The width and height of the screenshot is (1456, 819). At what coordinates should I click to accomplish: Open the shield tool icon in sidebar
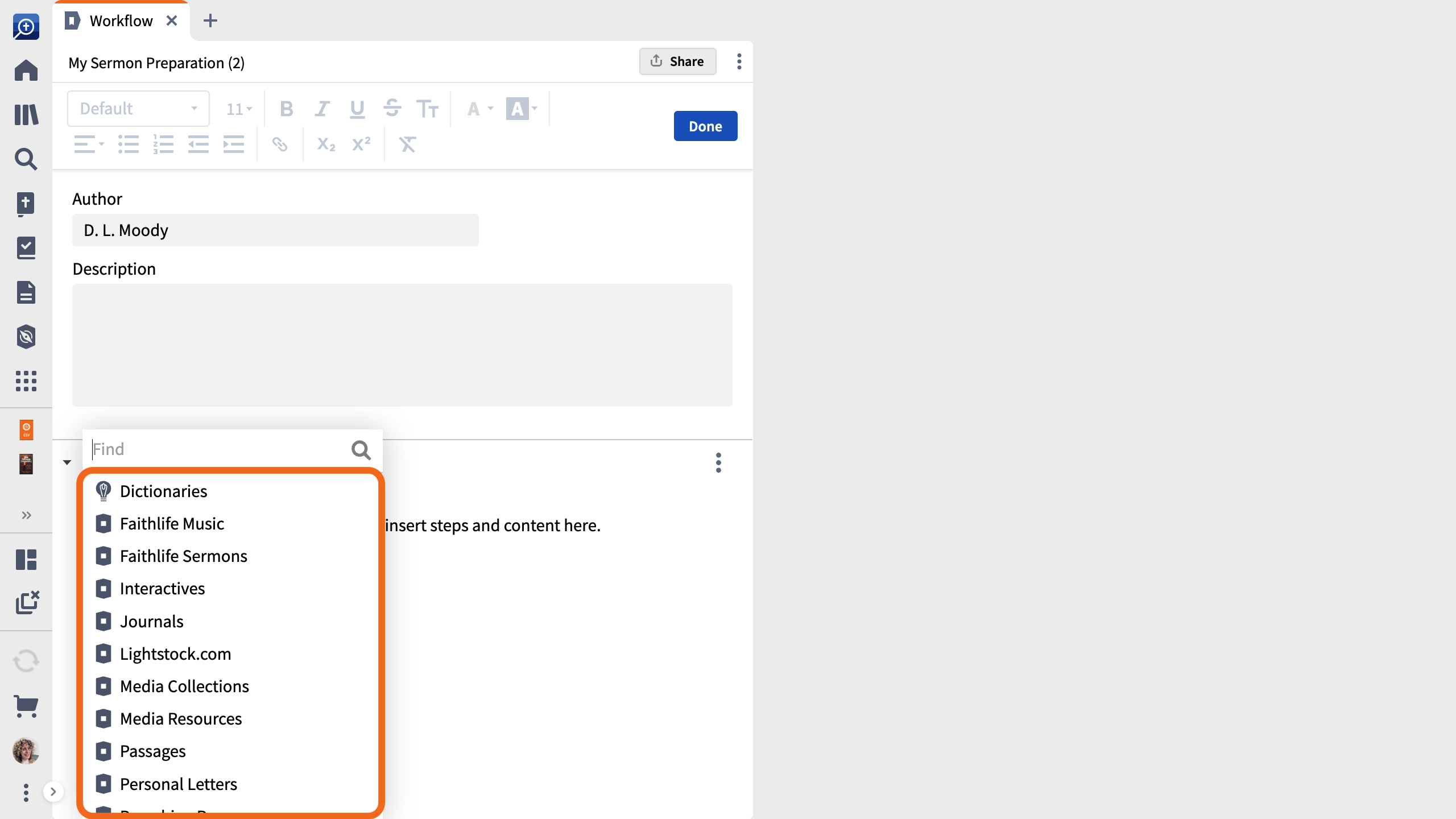pos(26,337)
